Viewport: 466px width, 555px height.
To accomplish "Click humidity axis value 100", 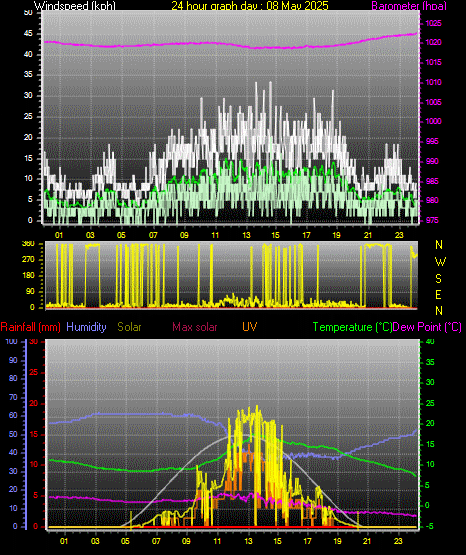I will click(12, 341).
